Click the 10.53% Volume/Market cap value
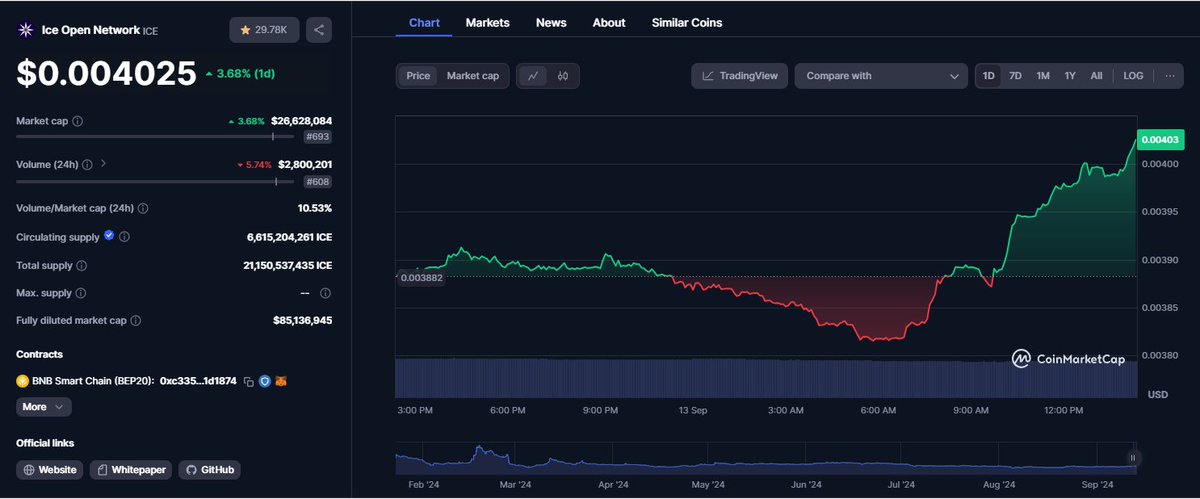The image size is (1200, 499). click(x=315, y=208)
